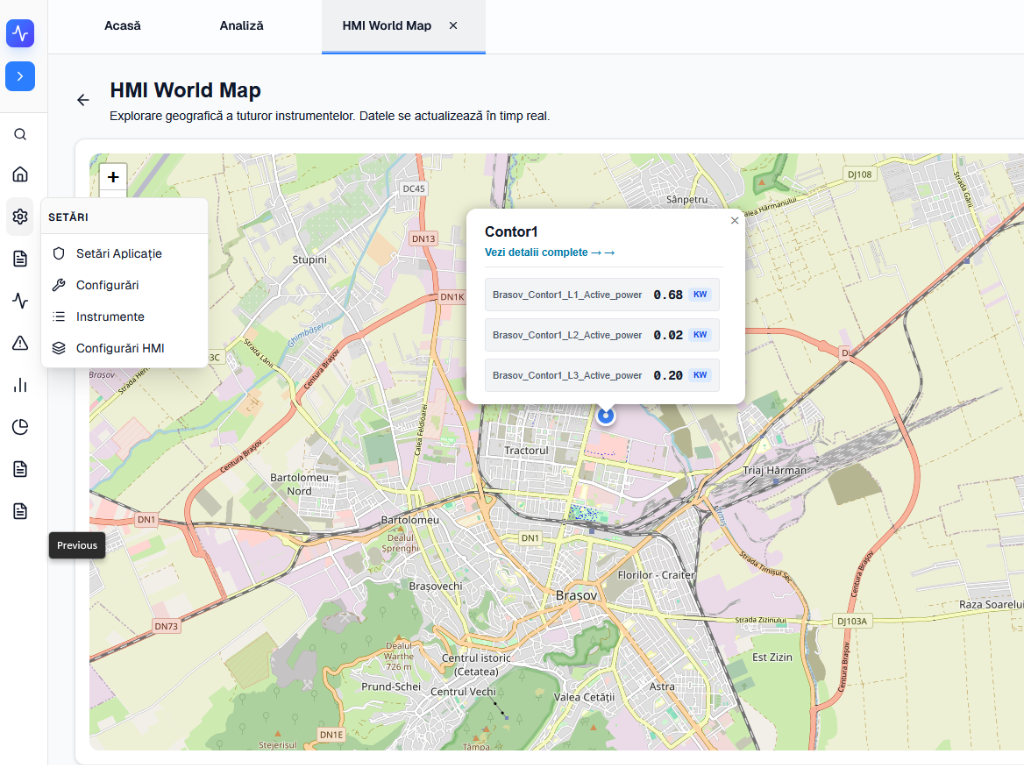
Task: Click the HMI World Map page heading
Action: click(x=185, y=90)
